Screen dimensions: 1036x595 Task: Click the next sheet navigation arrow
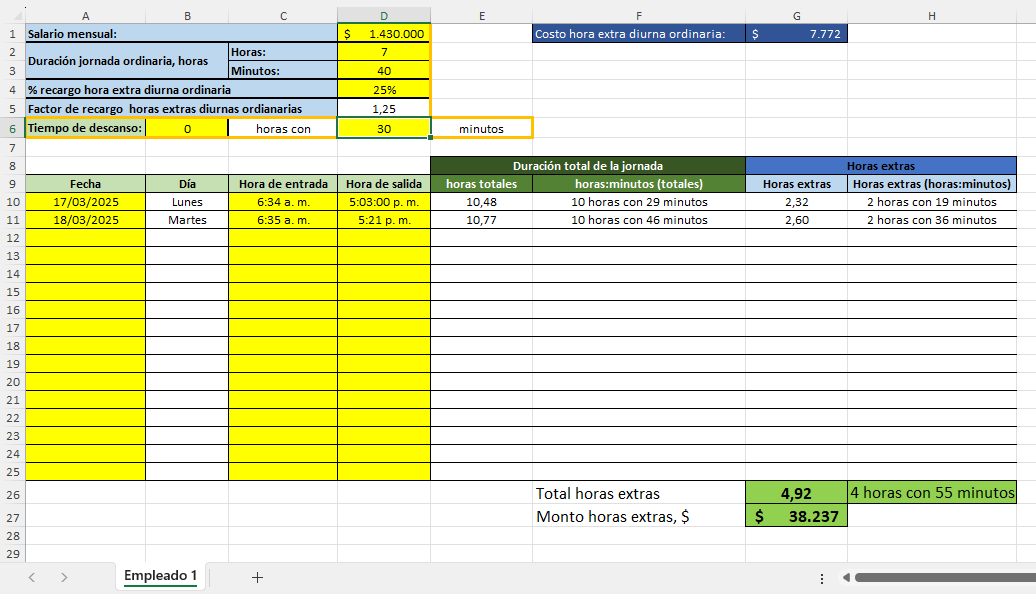coord(64,577)
